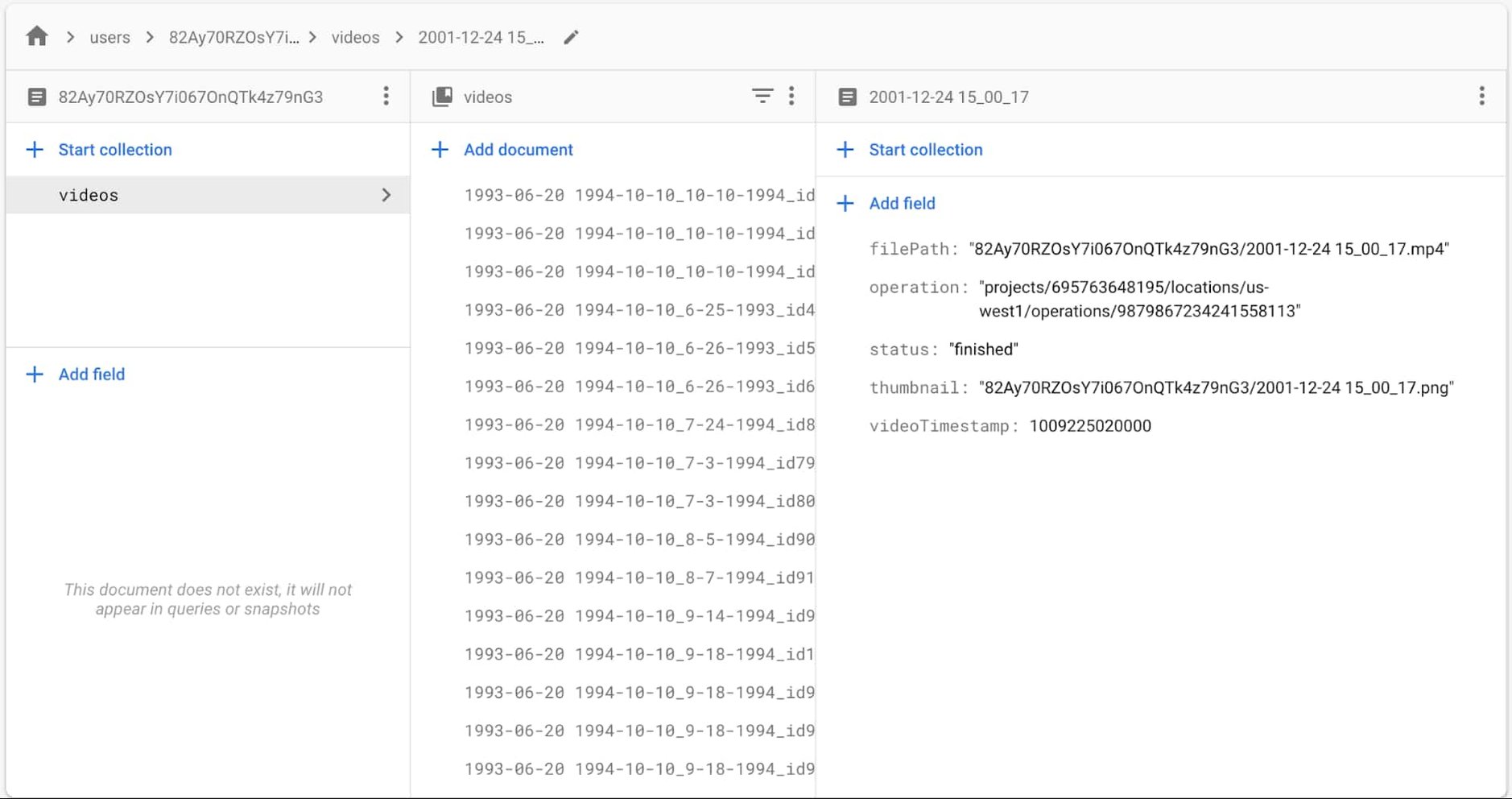Open the three-dot menu for document 2001-12-24 15_00_17
1512x799 pixels.
pyautogui.click(x=1481, y=97)
